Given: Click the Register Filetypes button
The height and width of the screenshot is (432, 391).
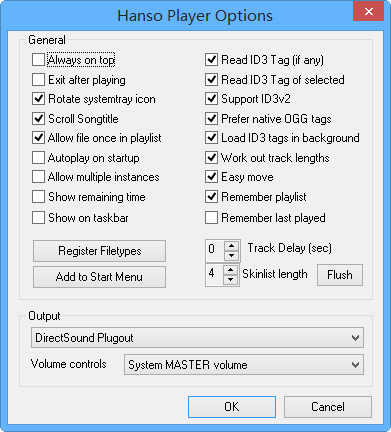Looking at the screenshot, I should 99,251.
